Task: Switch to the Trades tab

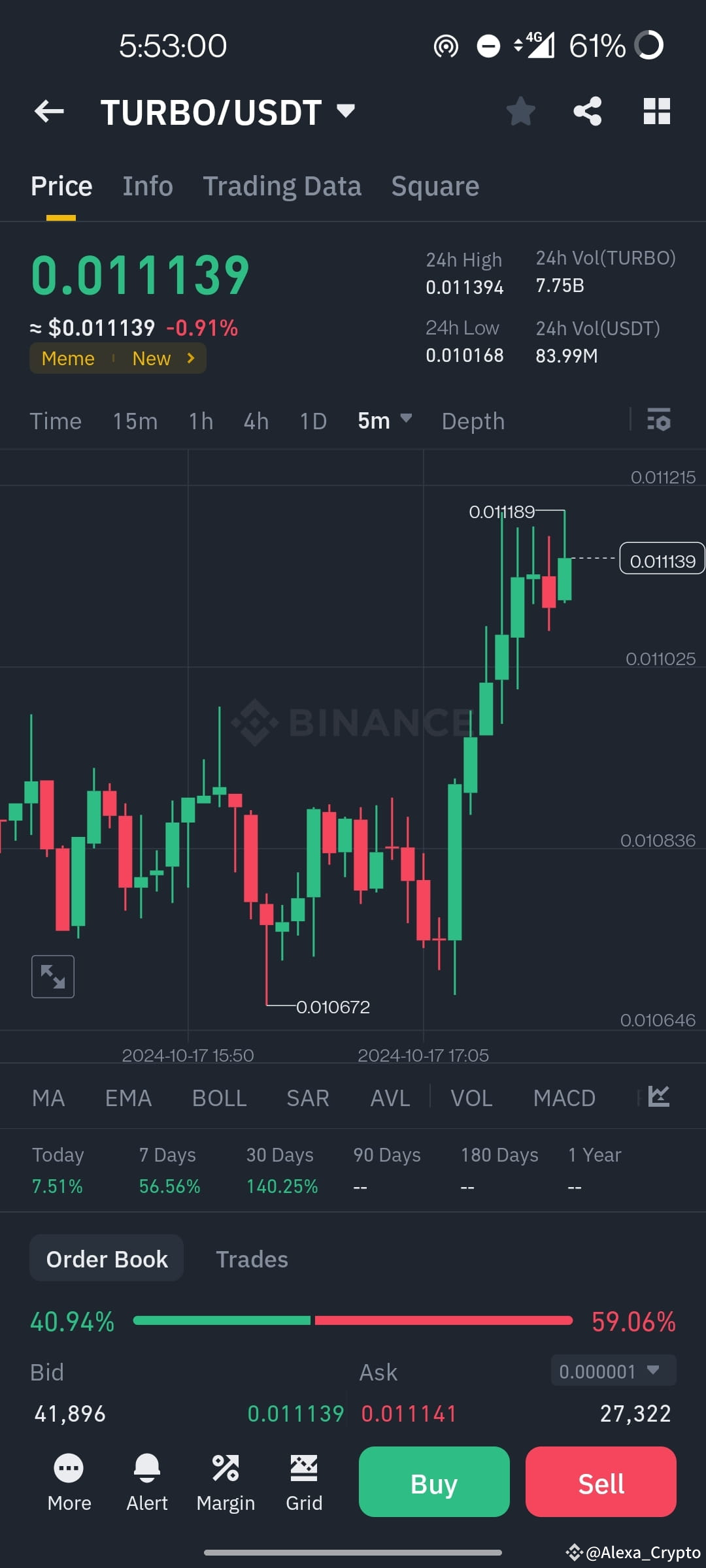Action: point(252,1258)
